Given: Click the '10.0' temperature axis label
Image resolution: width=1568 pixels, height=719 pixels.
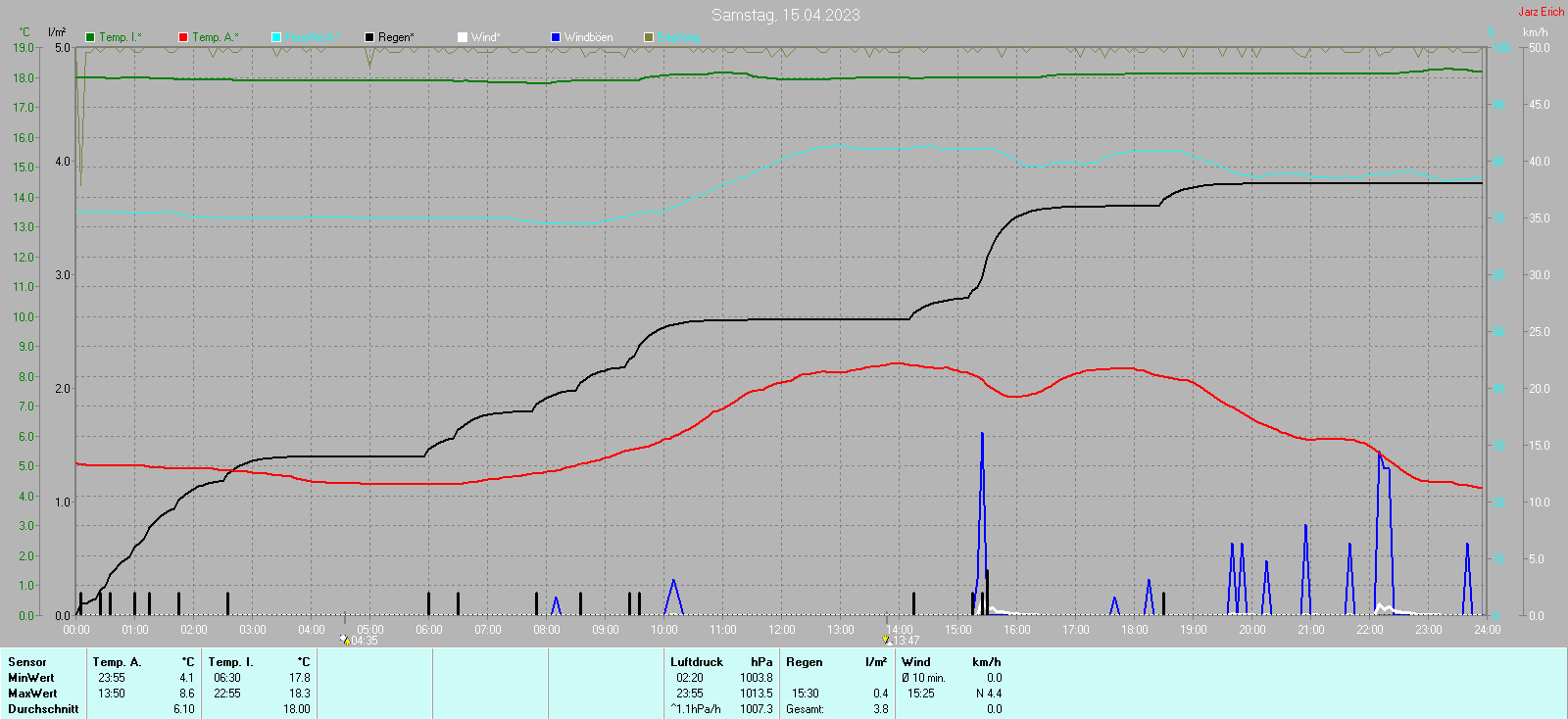Looking at the screenshot, I should [x=24, y=316].
